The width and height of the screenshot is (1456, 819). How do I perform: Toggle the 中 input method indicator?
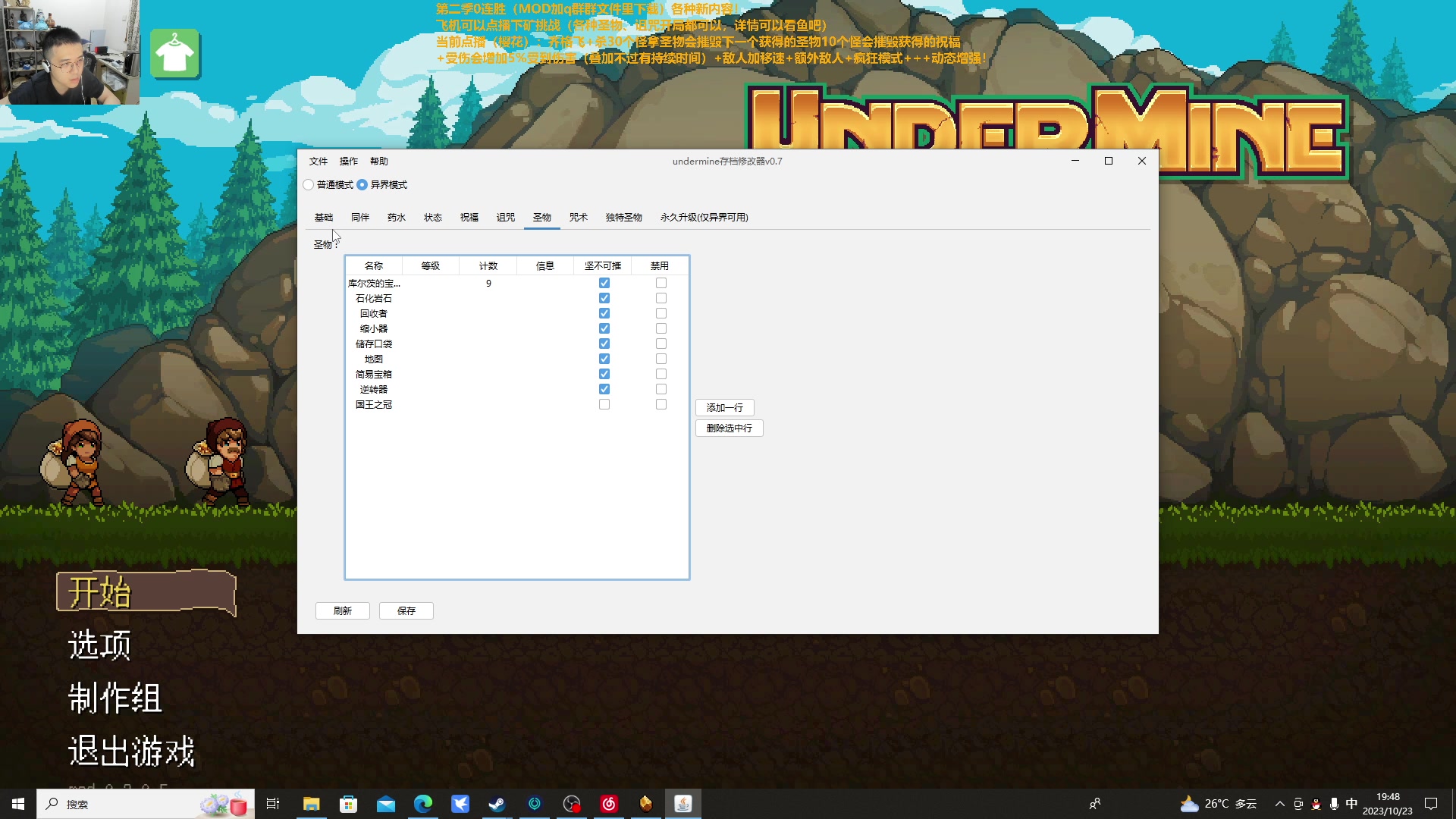(1351, 804)
